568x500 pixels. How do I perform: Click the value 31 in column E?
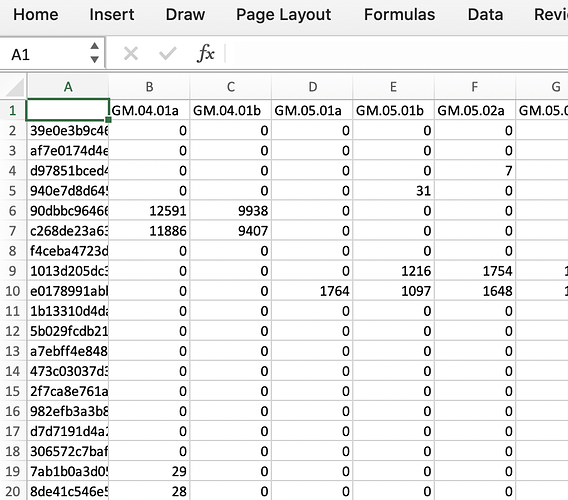[x=423, y=191]
